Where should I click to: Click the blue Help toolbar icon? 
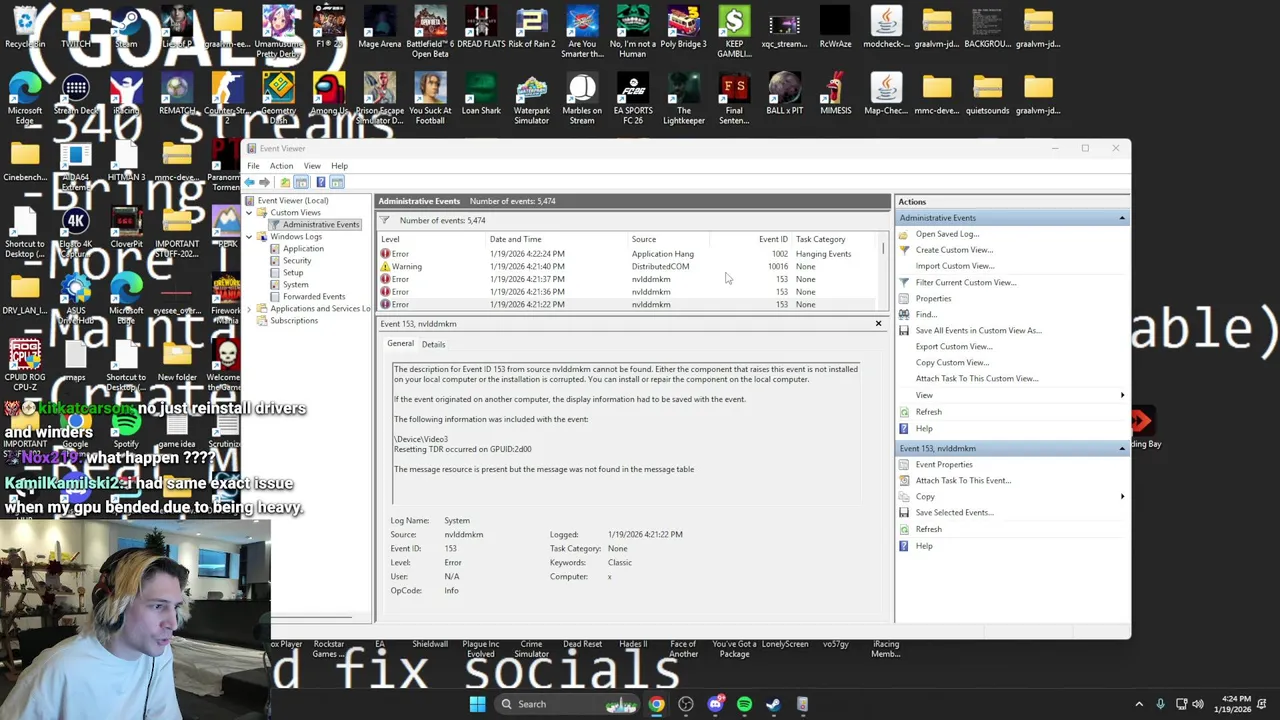click(320, 182)
